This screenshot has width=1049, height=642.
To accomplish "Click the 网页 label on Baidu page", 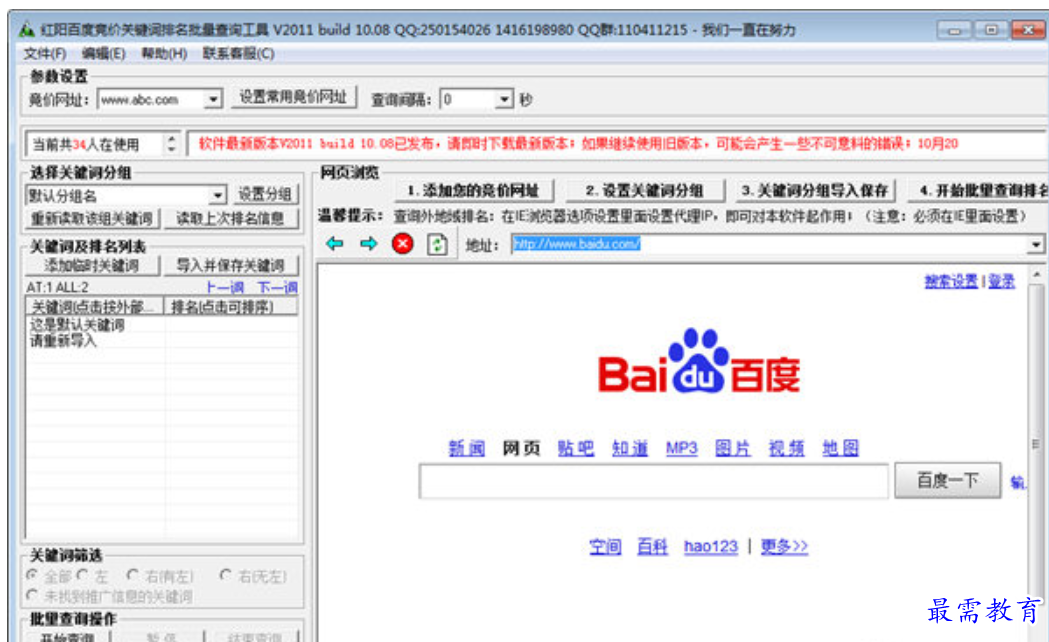I will click(x=521, y=448).
